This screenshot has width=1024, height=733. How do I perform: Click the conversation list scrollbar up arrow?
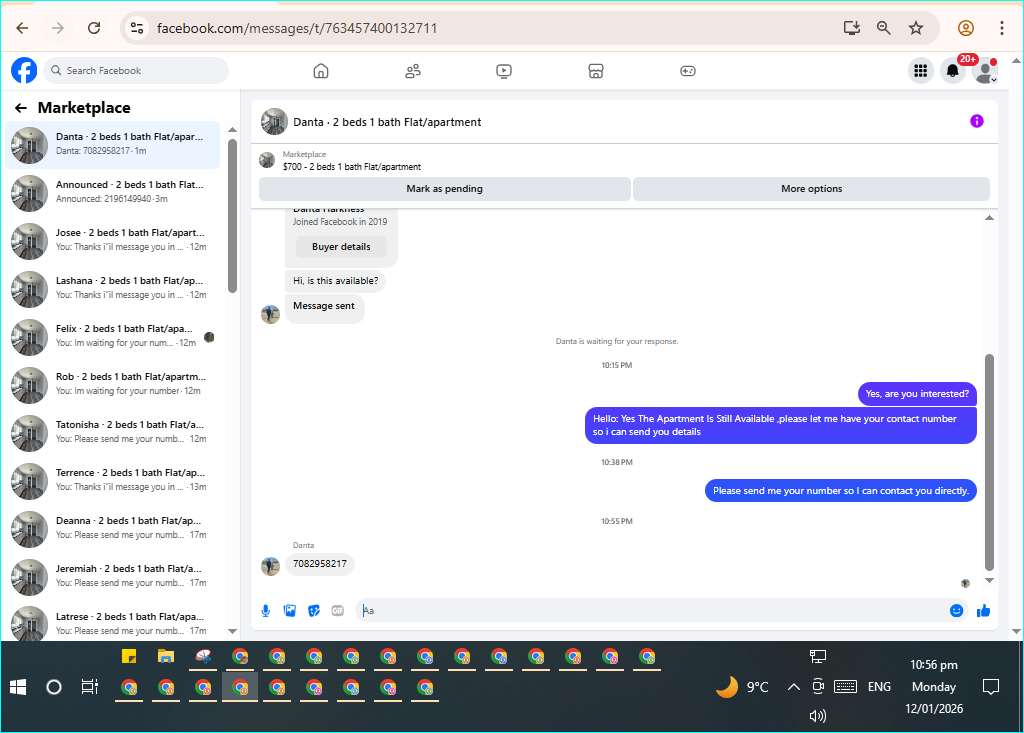pyautogui.click(x=232, y=130)
